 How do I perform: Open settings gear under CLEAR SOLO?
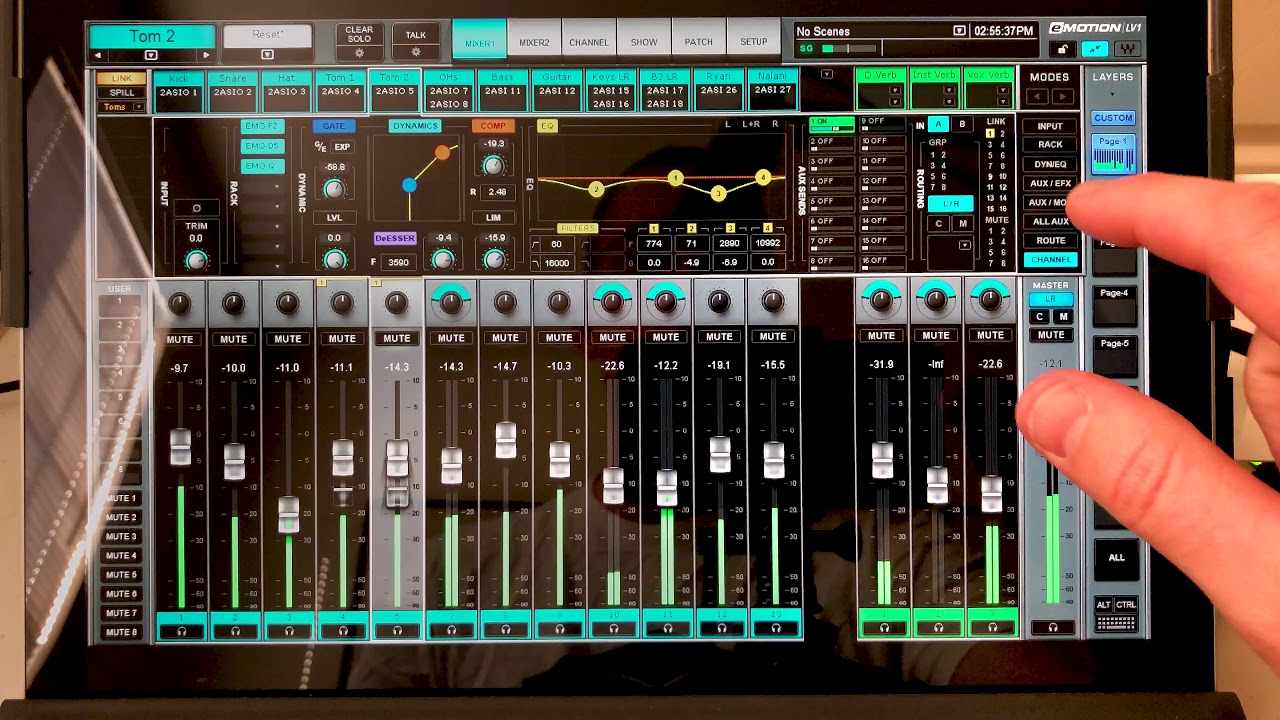point(359,53)
